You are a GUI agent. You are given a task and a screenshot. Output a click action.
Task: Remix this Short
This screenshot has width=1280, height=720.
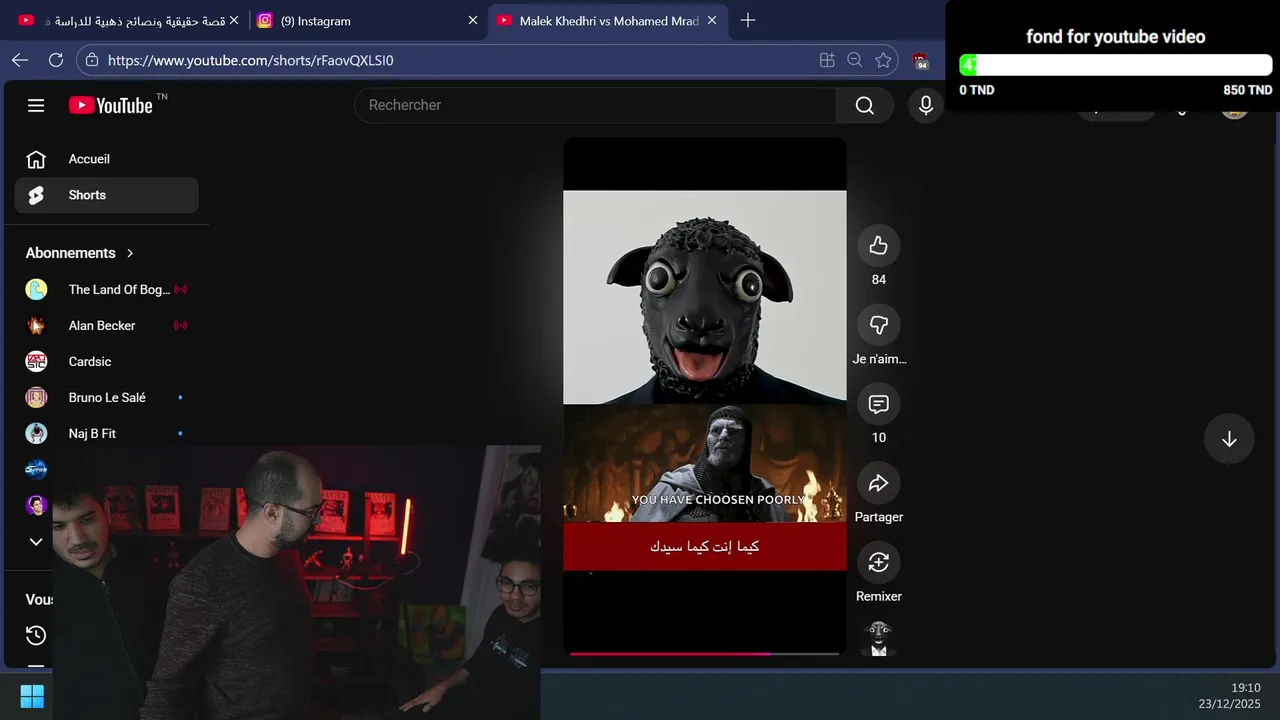coord(879,562)
